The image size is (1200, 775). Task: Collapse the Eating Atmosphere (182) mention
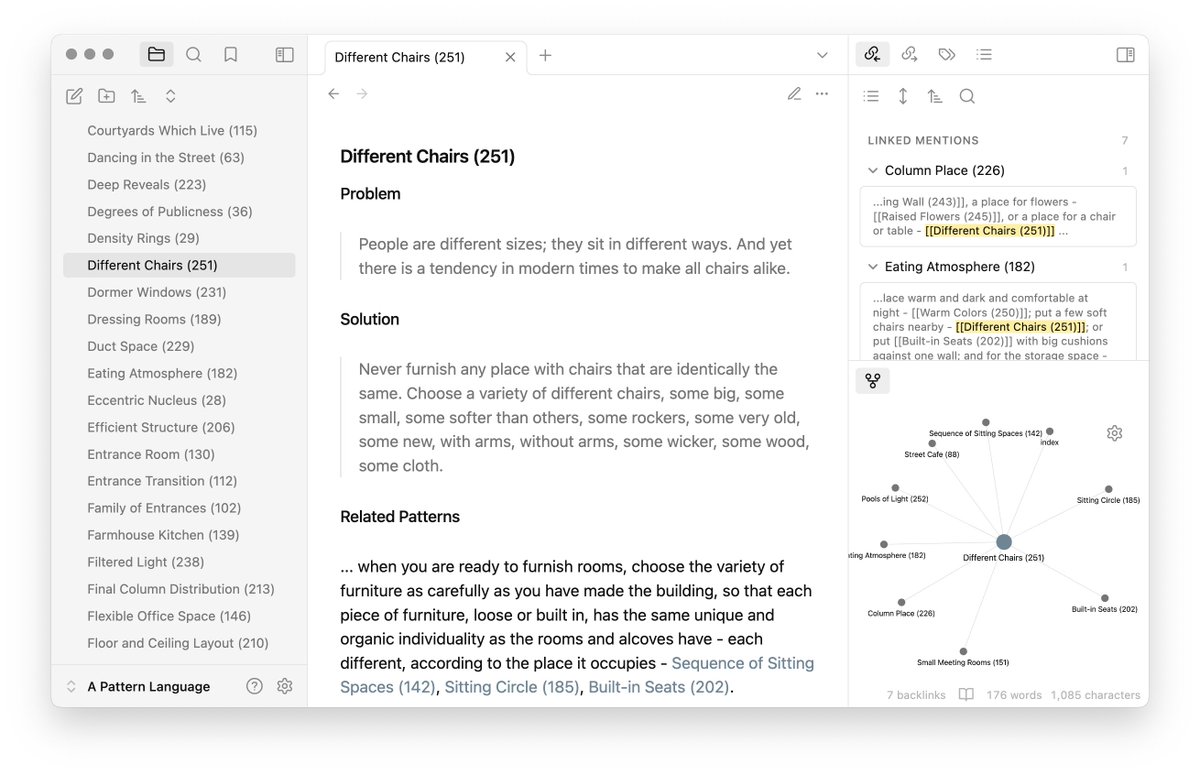pos(873,267)
